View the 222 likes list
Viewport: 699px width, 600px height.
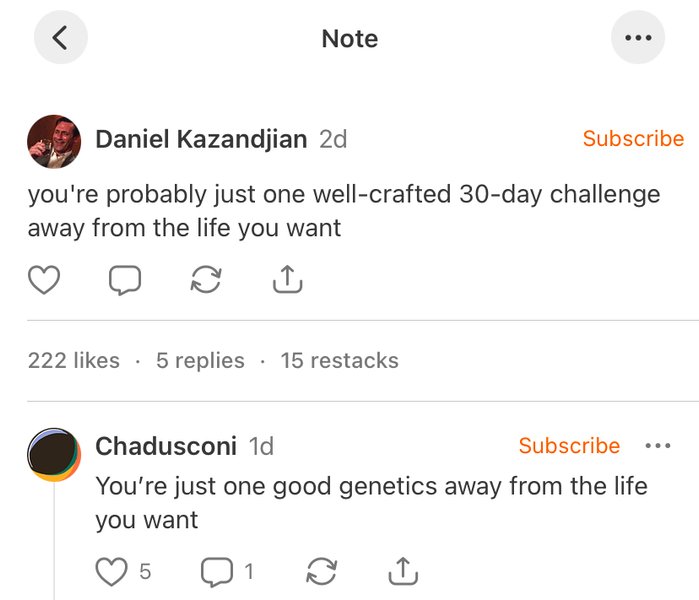(x=74, y=361)
